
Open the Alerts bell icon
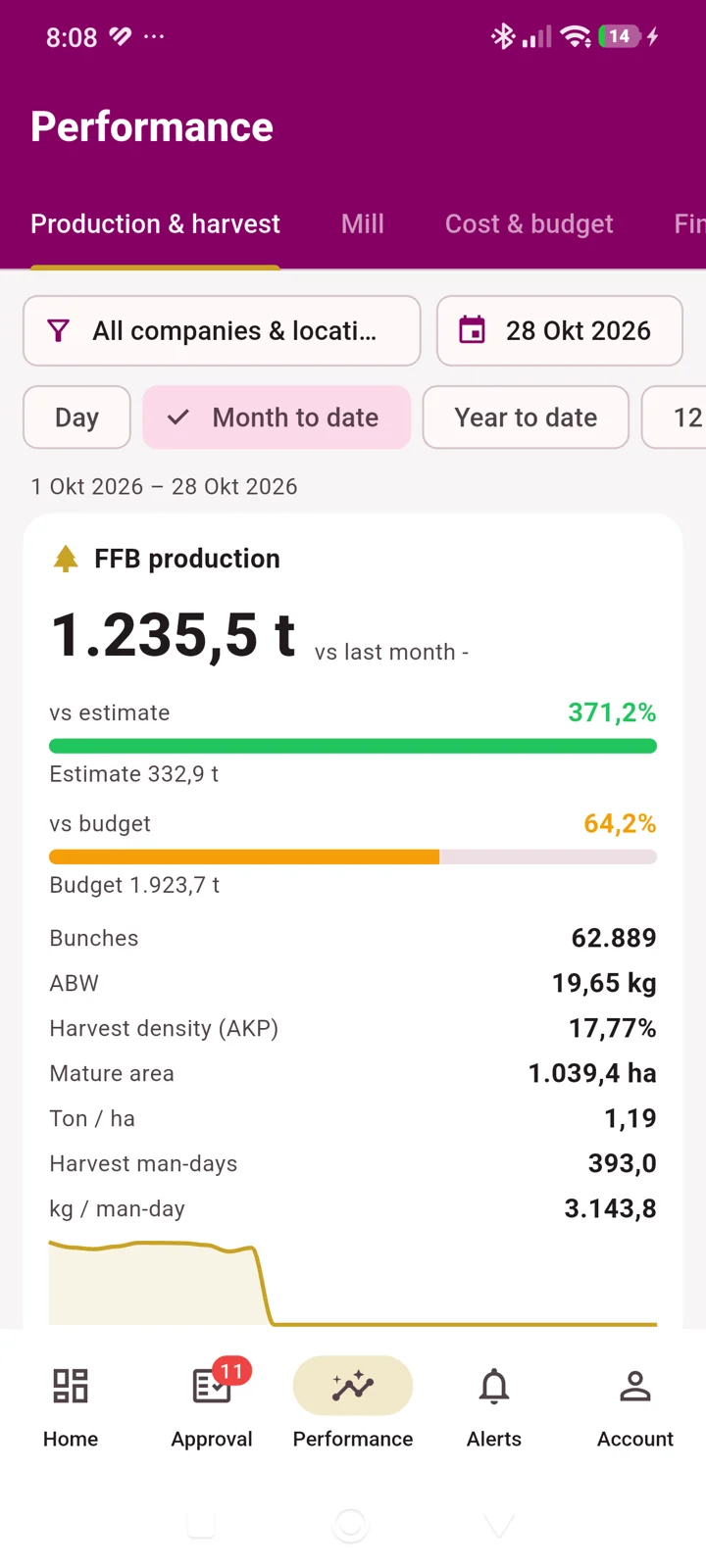click(x=494, y=1386)
